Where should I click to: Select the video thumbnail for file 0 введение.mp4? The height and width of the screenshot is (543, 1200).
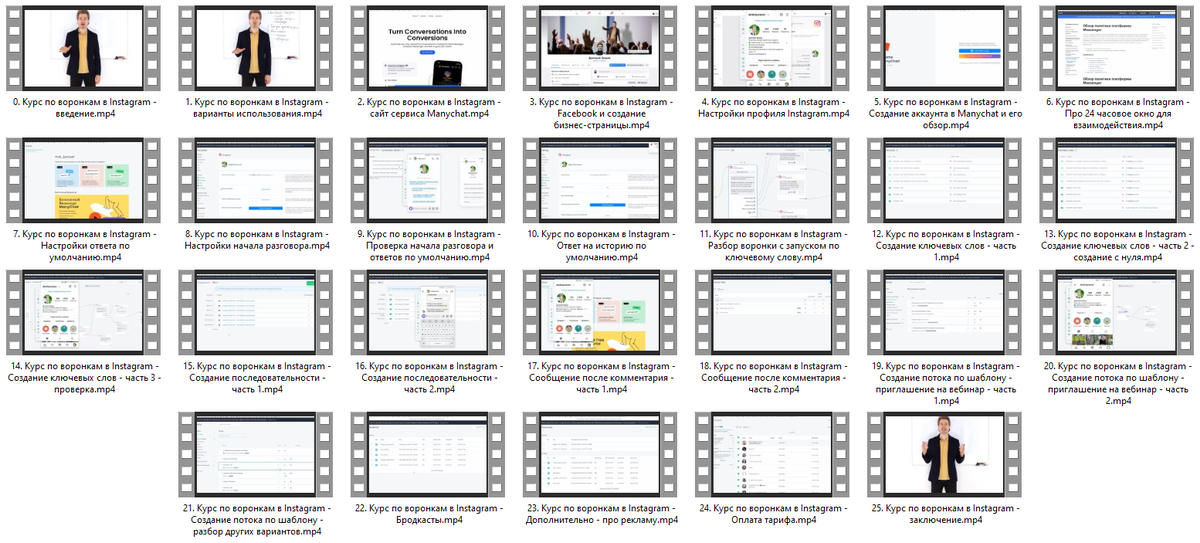[82, 47]
